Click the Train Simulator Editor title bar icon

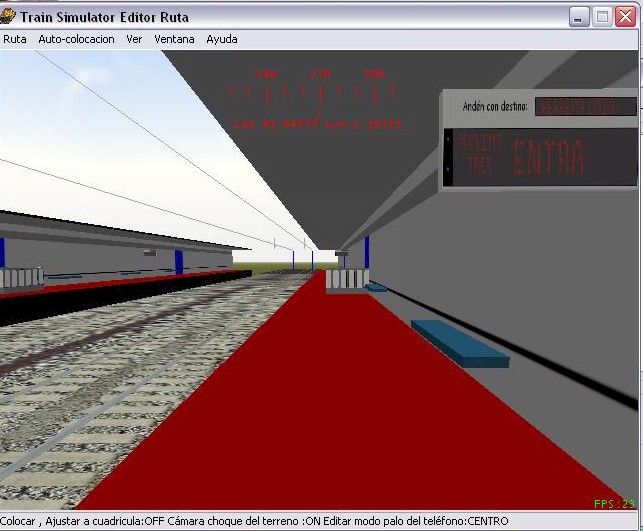[10, 17]
